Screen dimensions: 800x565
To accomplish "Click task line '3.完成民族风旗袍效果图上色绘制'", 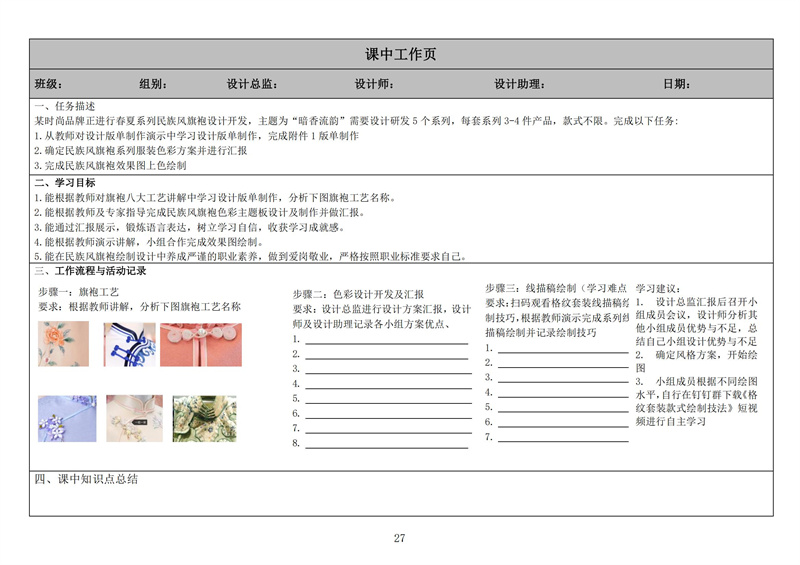I will [x=110, y=165].
